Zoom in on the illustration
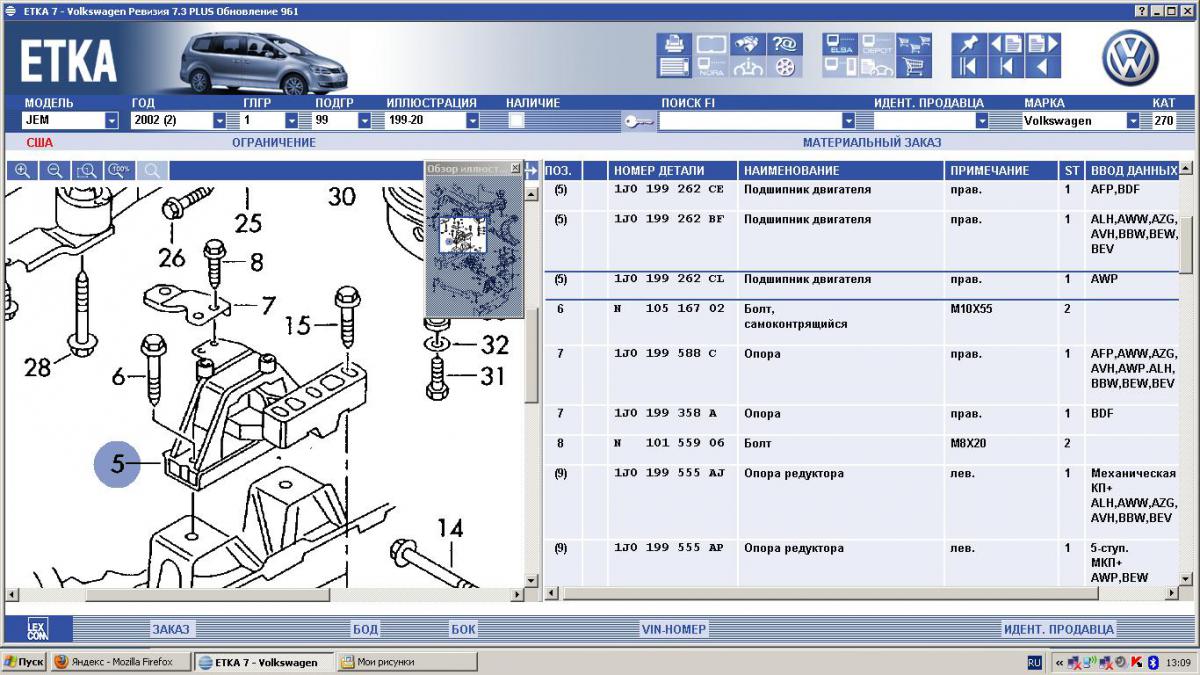This screenshot has height=675, width=1200. [22, 171]
